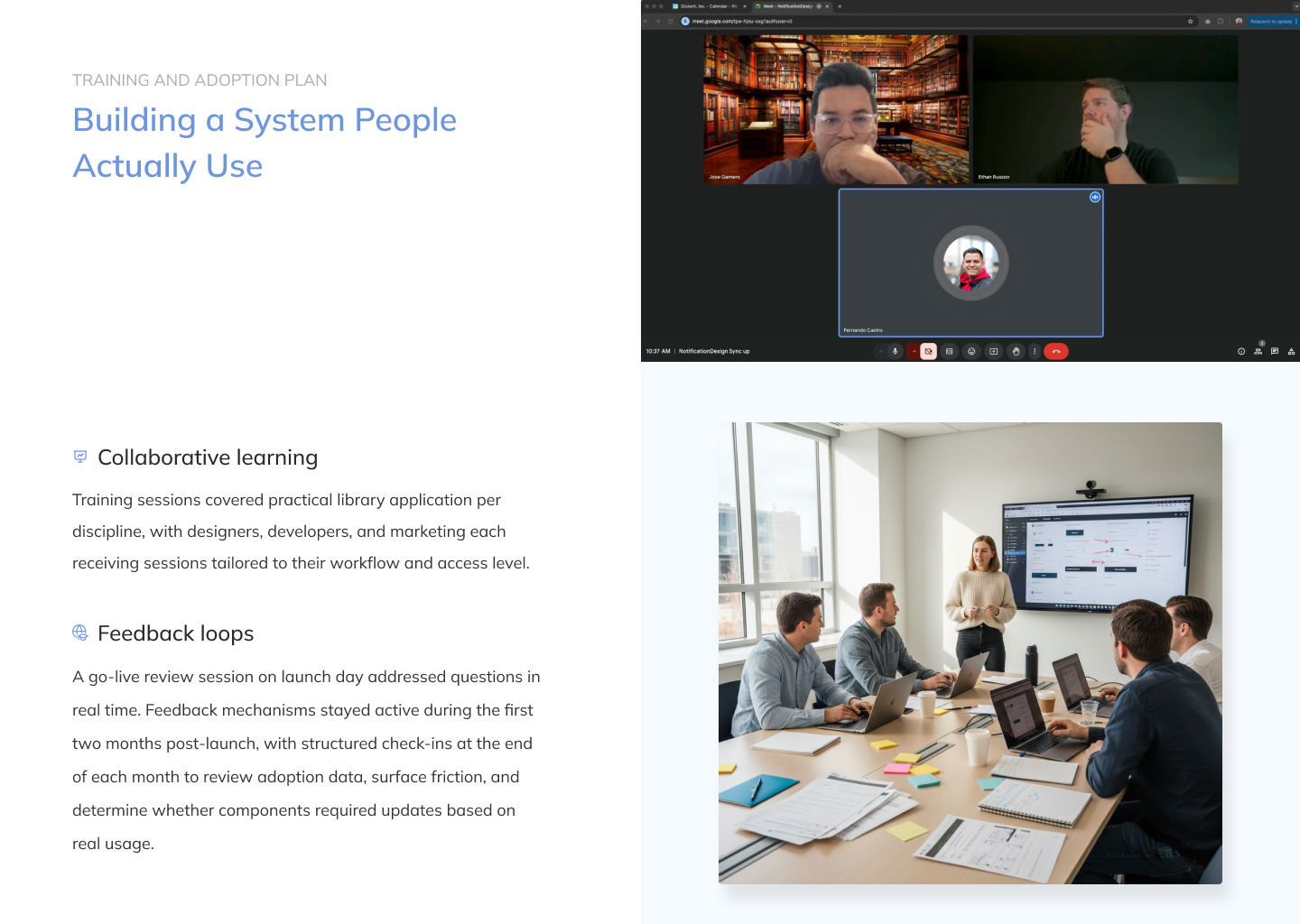The image size is (1300, 924).
Task: Expand video settings arrow beside camera
Action: 914,352
